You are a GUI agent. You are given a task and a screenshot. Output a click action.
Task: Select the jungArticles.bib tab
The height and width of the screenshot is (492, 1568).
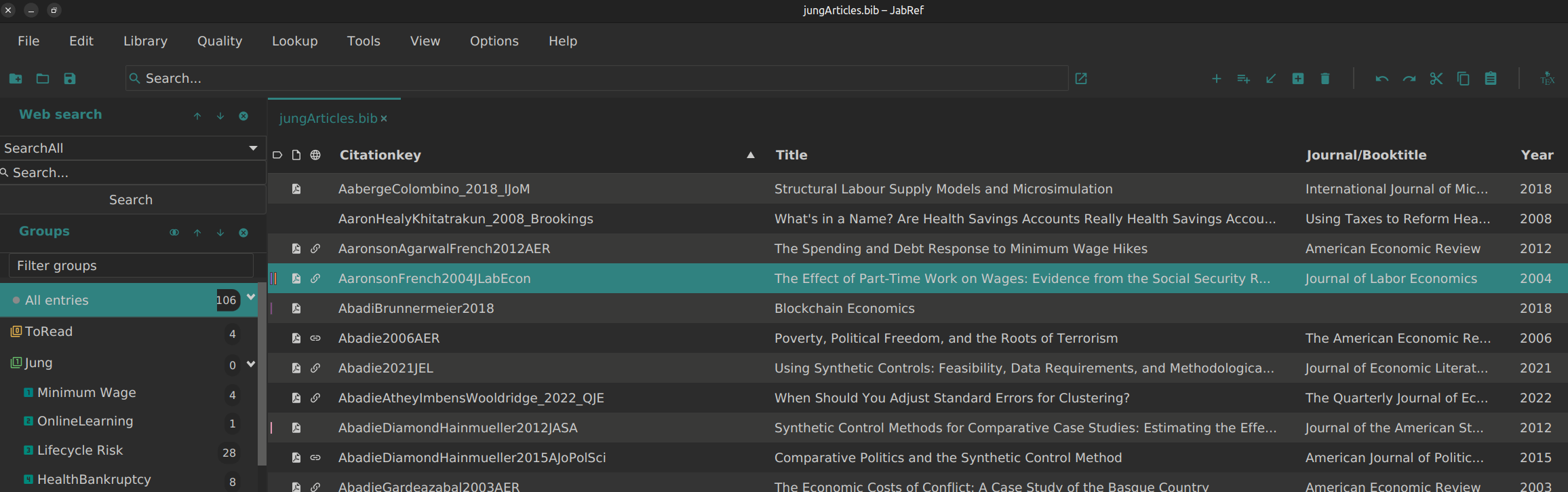[x=328, y=118]
